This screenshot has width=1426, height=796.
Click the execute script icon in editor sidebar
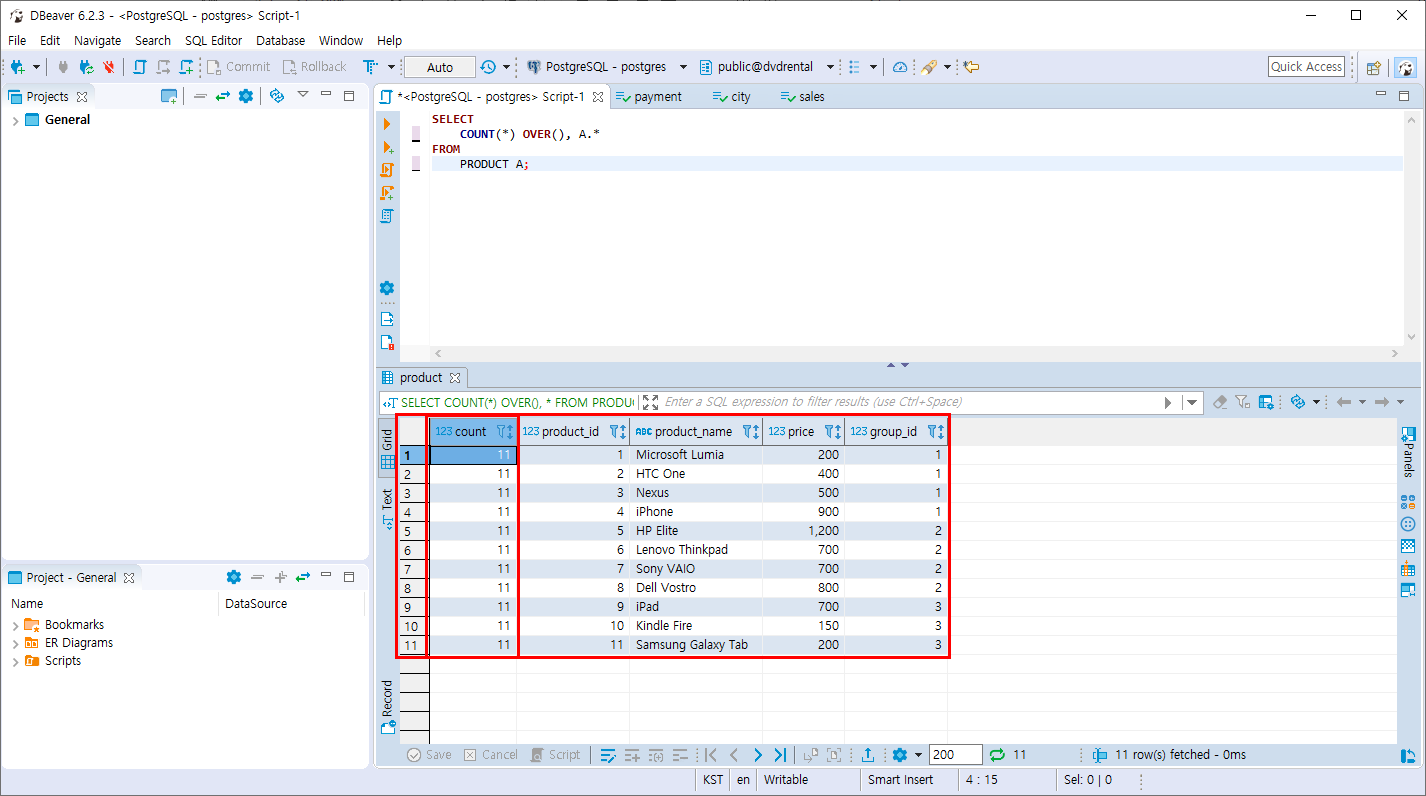(x=387, y=170)
